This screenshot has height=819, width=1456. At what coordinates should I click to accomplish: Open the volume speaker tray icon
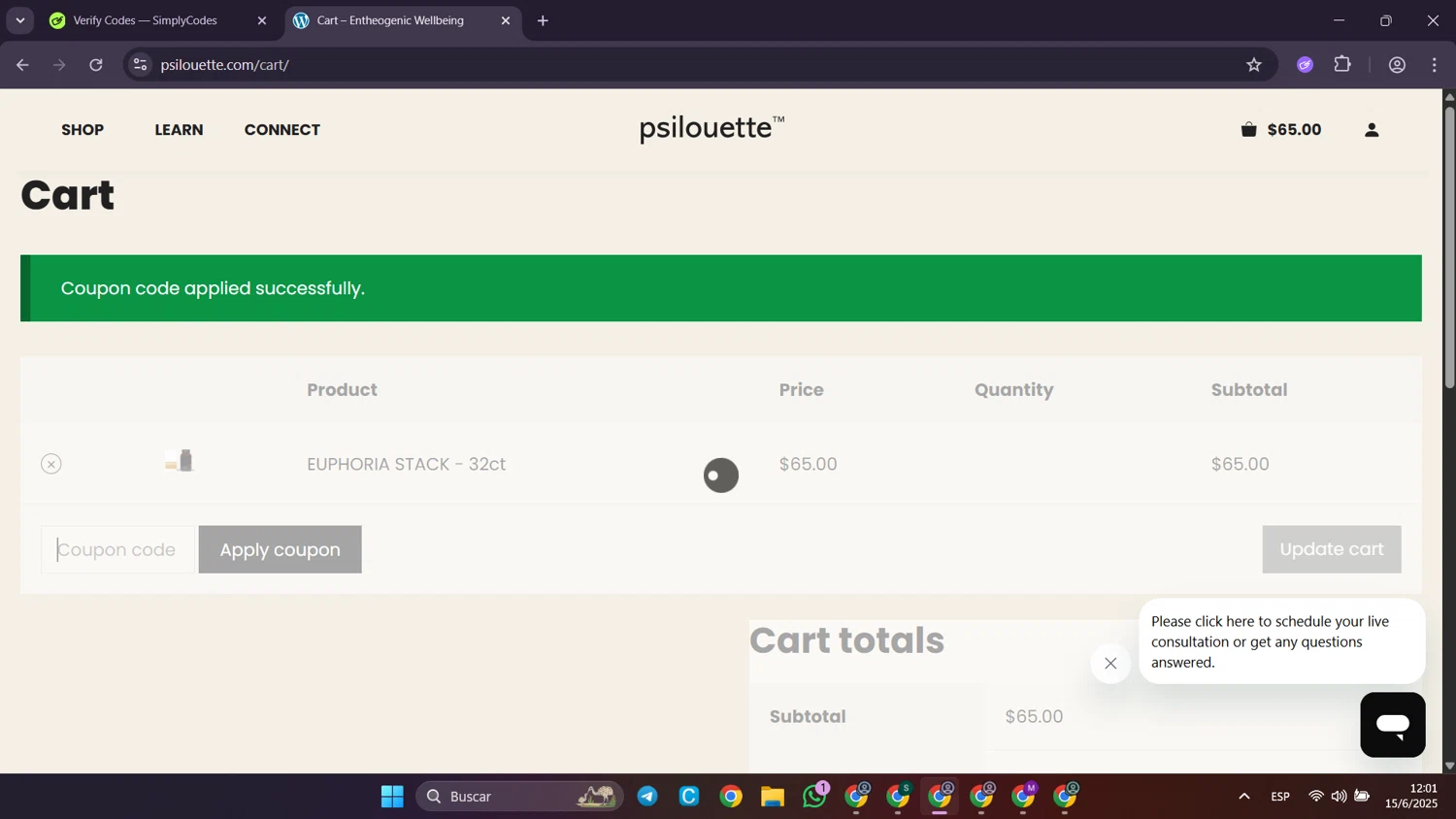(x=1339, y=797)
